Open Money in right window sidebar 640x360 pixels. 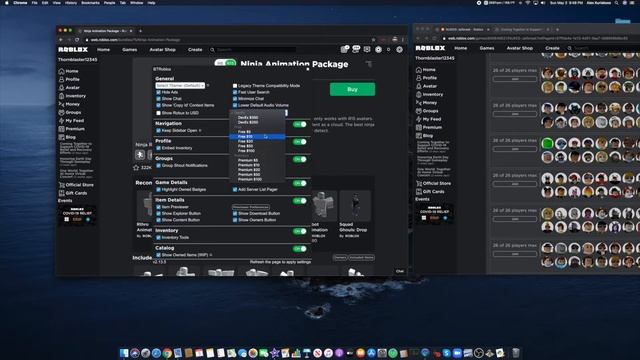(426, 102)
